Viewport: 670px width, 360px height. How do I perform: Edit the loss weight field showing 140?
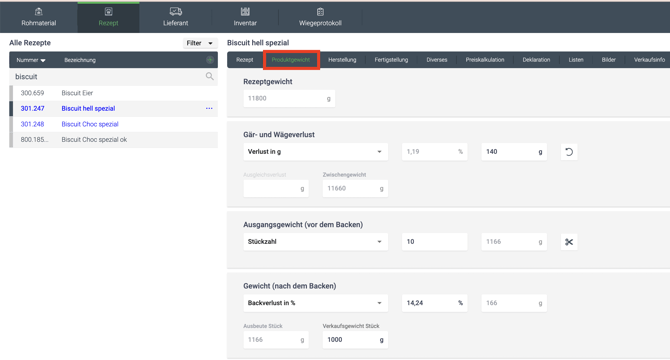[514, 152]
